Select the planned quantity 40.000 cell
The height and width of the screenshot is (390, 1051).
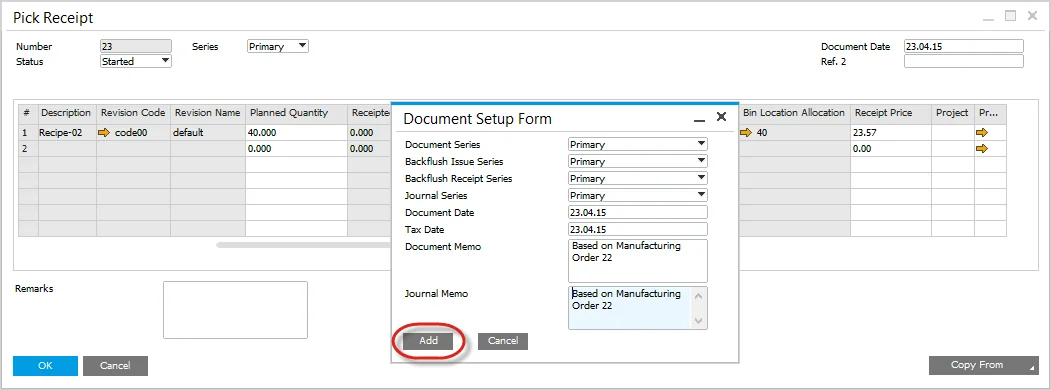coord(296,133)
